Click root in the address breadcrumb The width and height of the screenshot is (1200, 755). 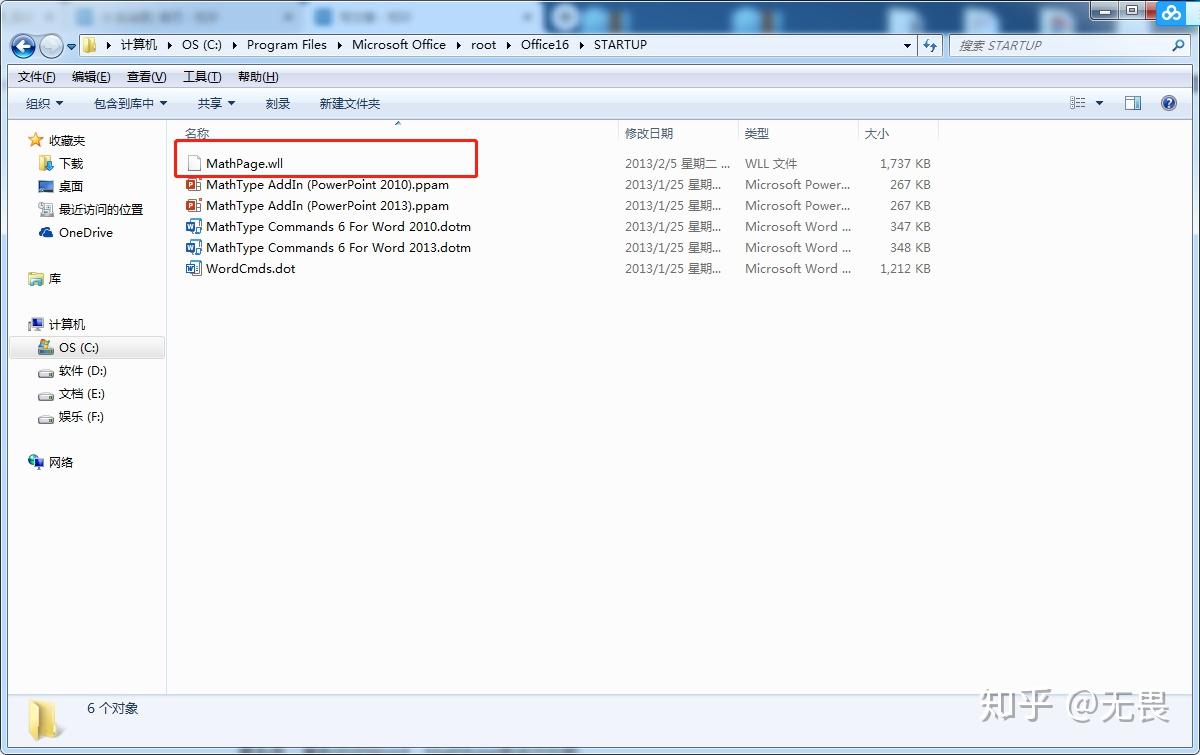coord(484,45)
